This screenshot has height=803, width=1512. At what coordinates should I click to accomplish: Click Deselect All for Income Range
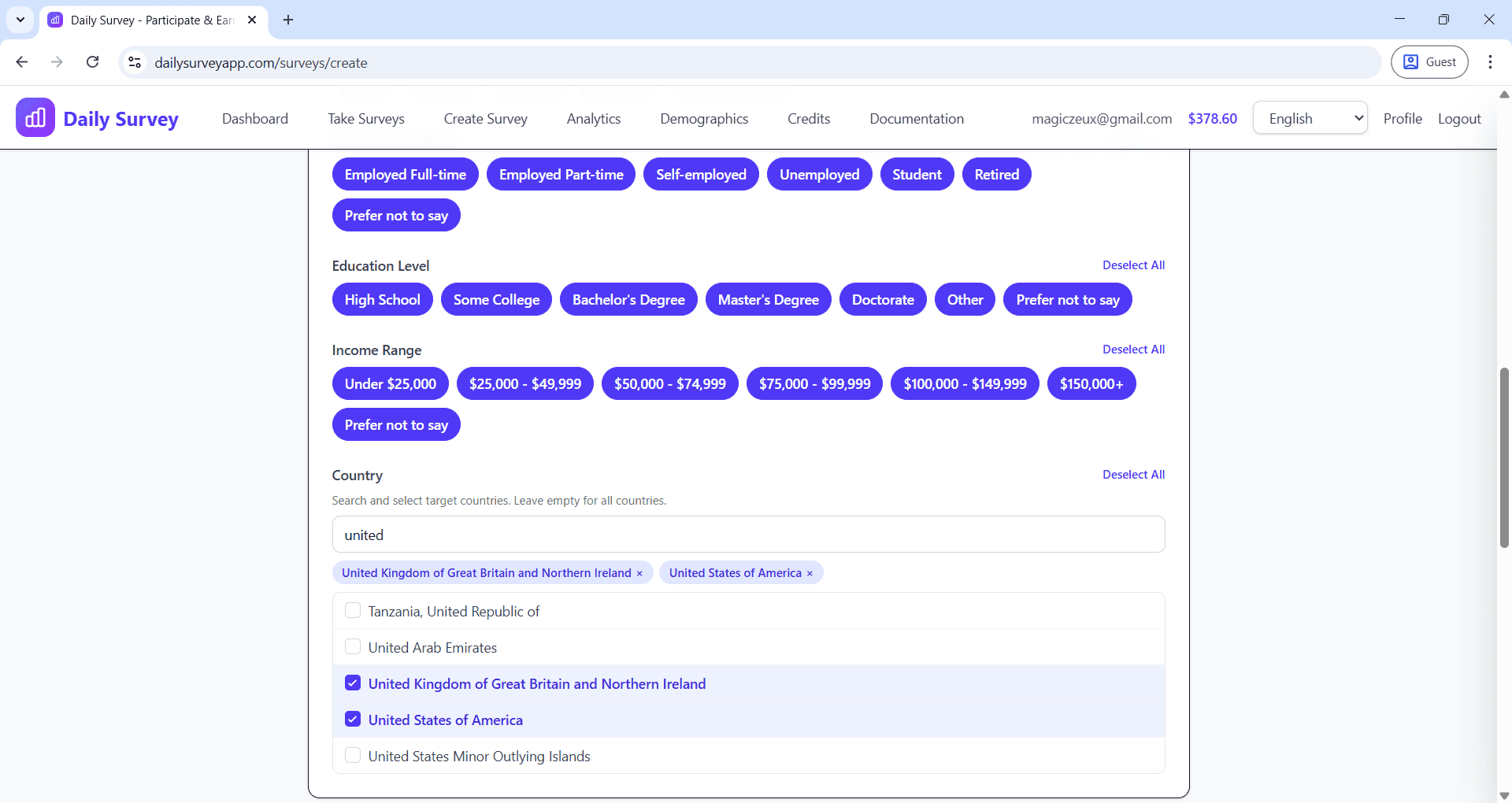point(1133,349)
